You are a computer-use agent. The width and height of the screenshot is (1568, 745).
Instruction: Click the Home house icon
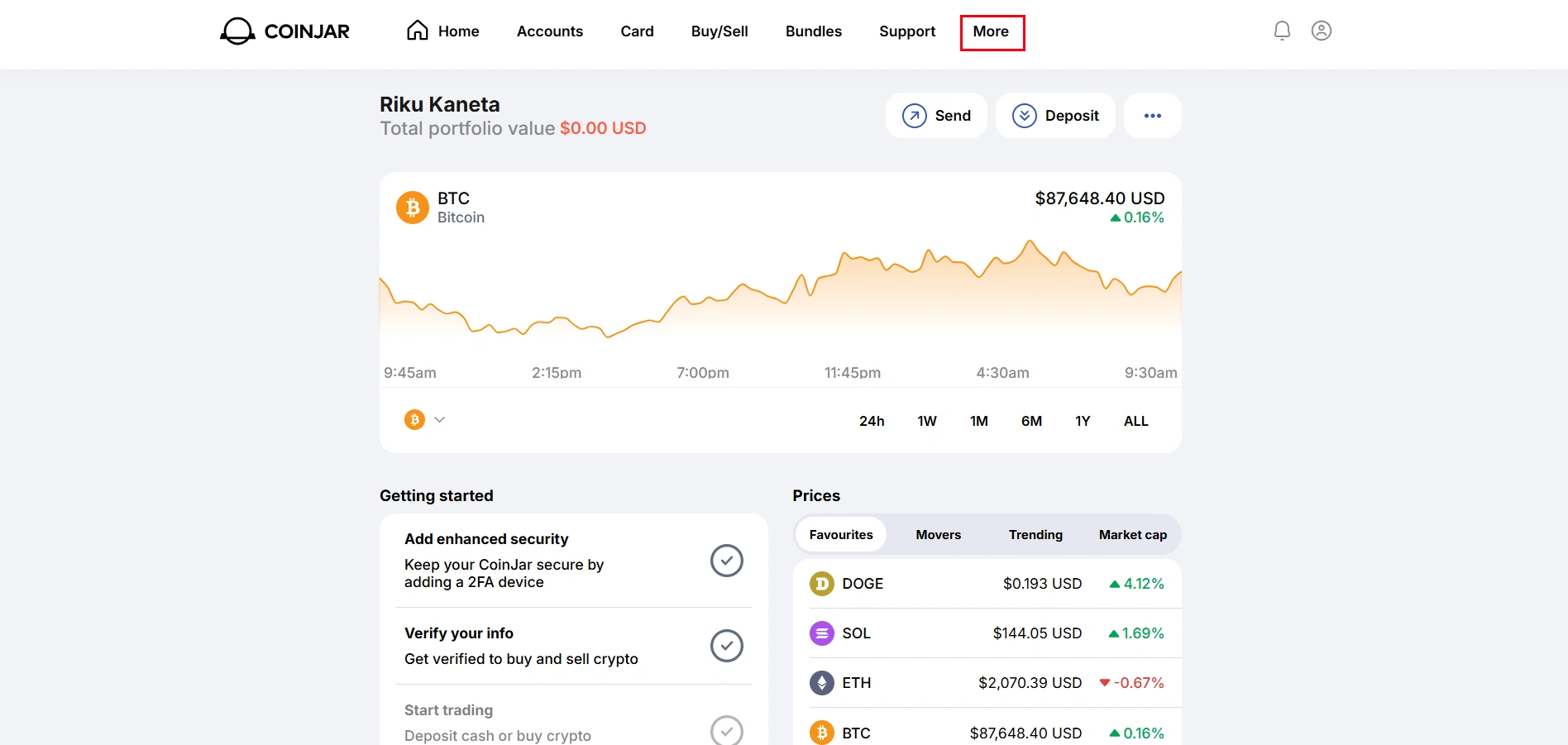tap(418, 31)
